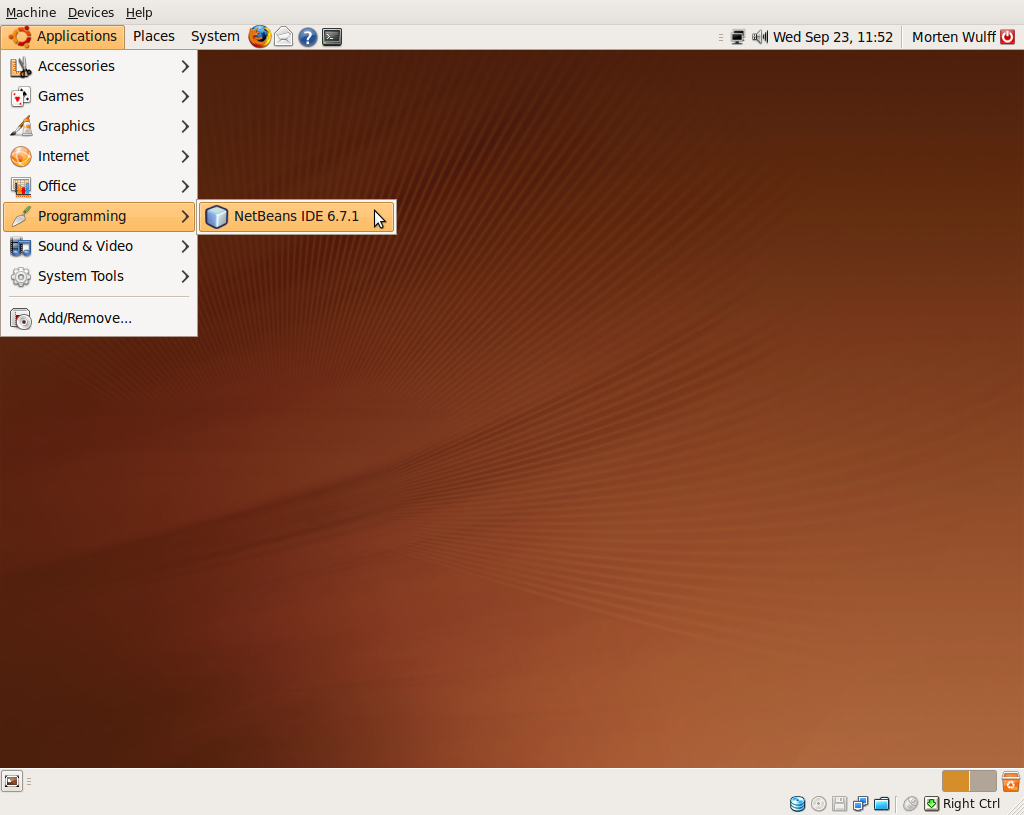Viewport: 1024px width, 815px height.
Task: Click the Games playing cards icon
Action: pyautogui.click(x=21, y=97)
